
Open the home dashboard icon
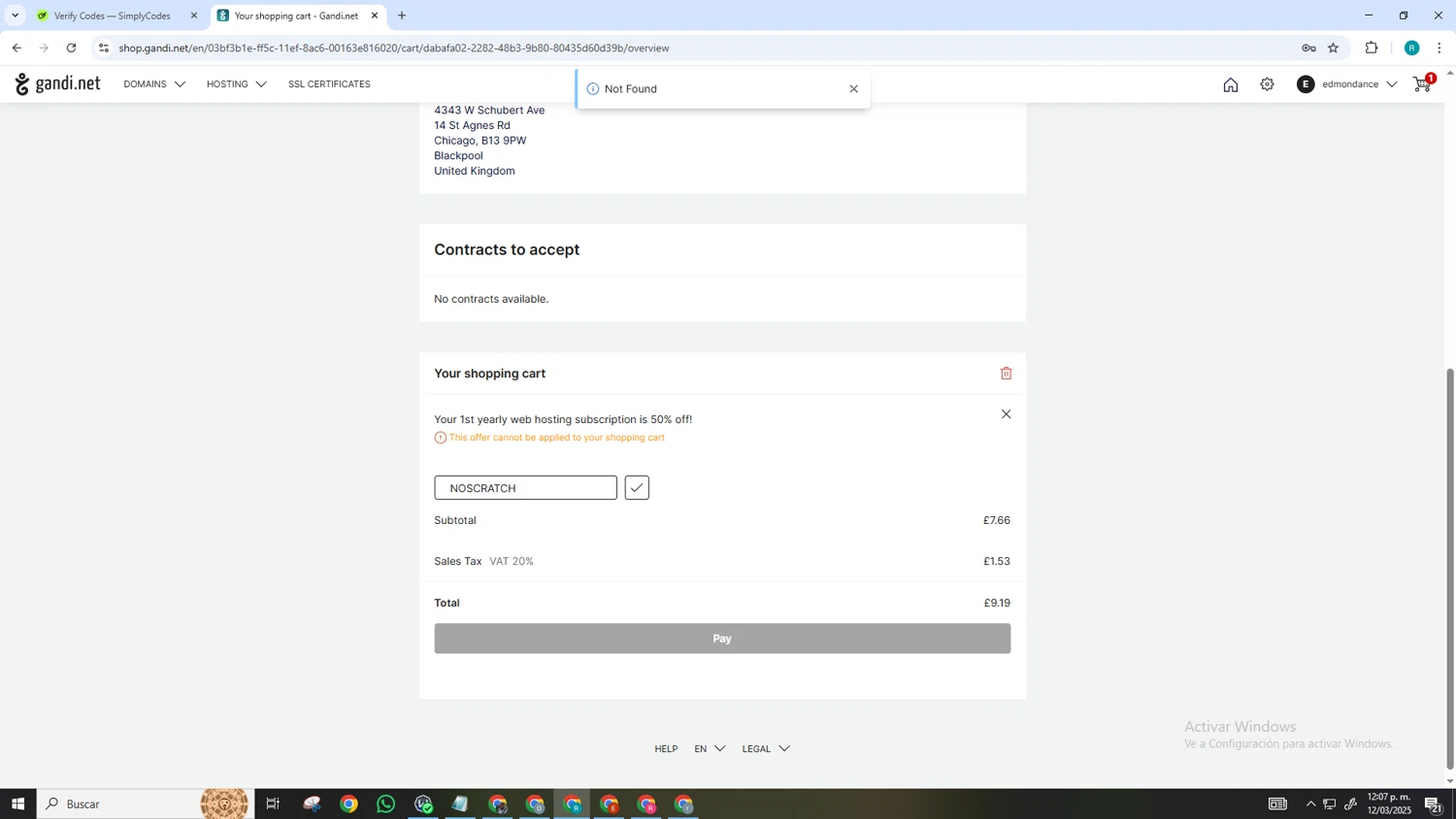[1231, 84]
